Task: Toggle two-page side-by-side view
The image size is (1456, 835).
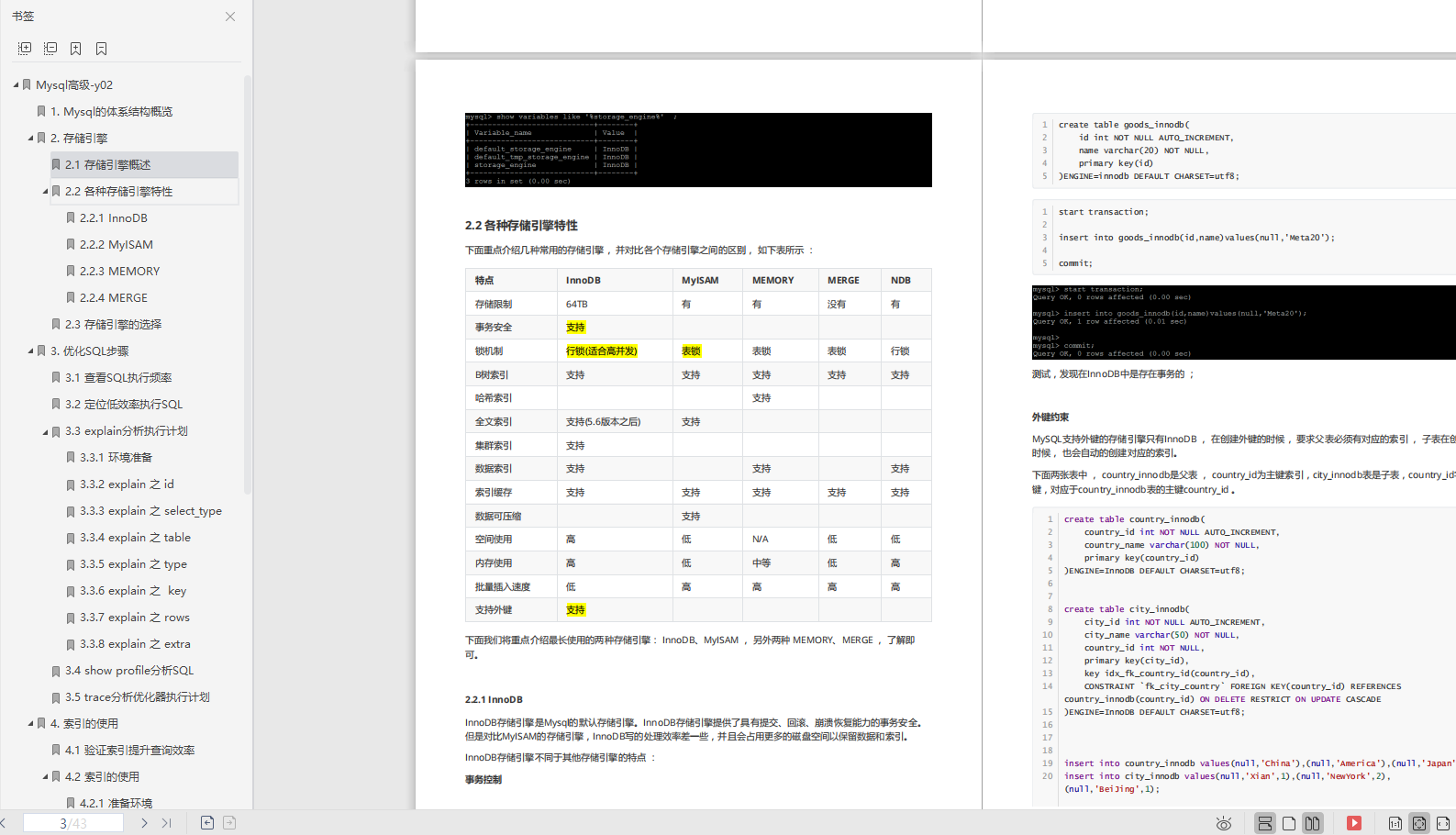Action: 1313,823
